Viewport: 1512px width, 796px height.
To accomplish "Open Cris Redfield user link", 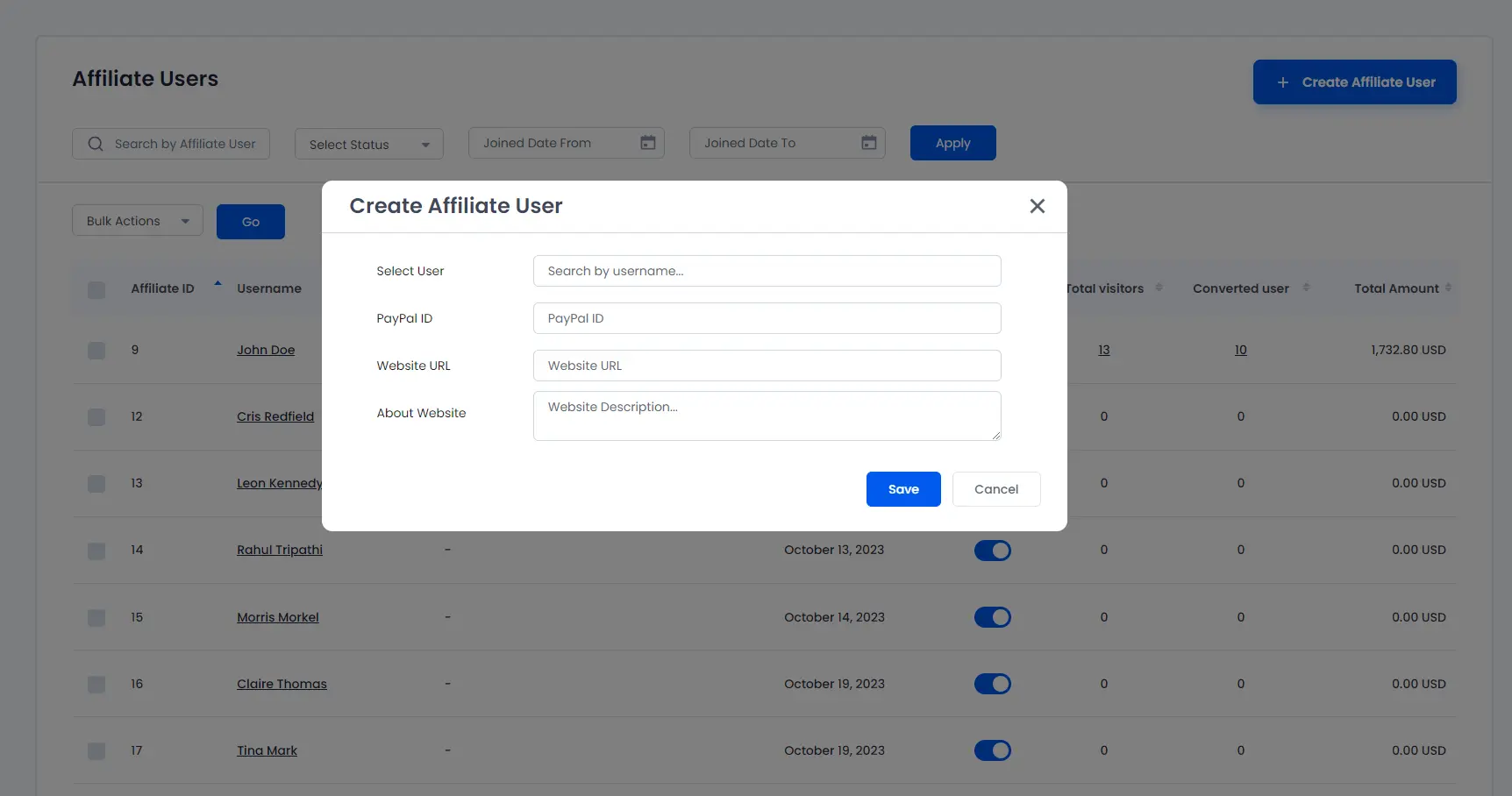I will coord(275,416).
